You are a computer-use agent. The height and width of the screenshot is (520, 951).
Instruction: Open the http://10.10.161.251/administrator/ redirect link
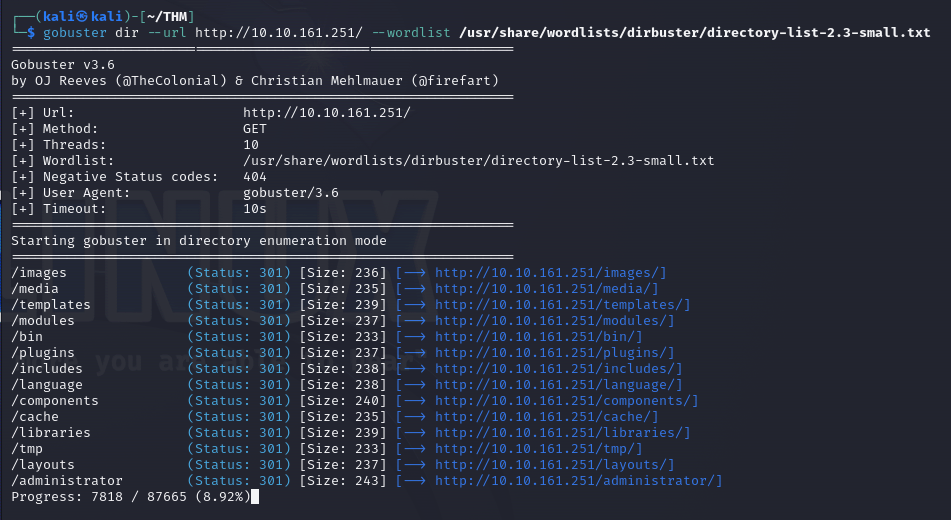pos(576,481)
